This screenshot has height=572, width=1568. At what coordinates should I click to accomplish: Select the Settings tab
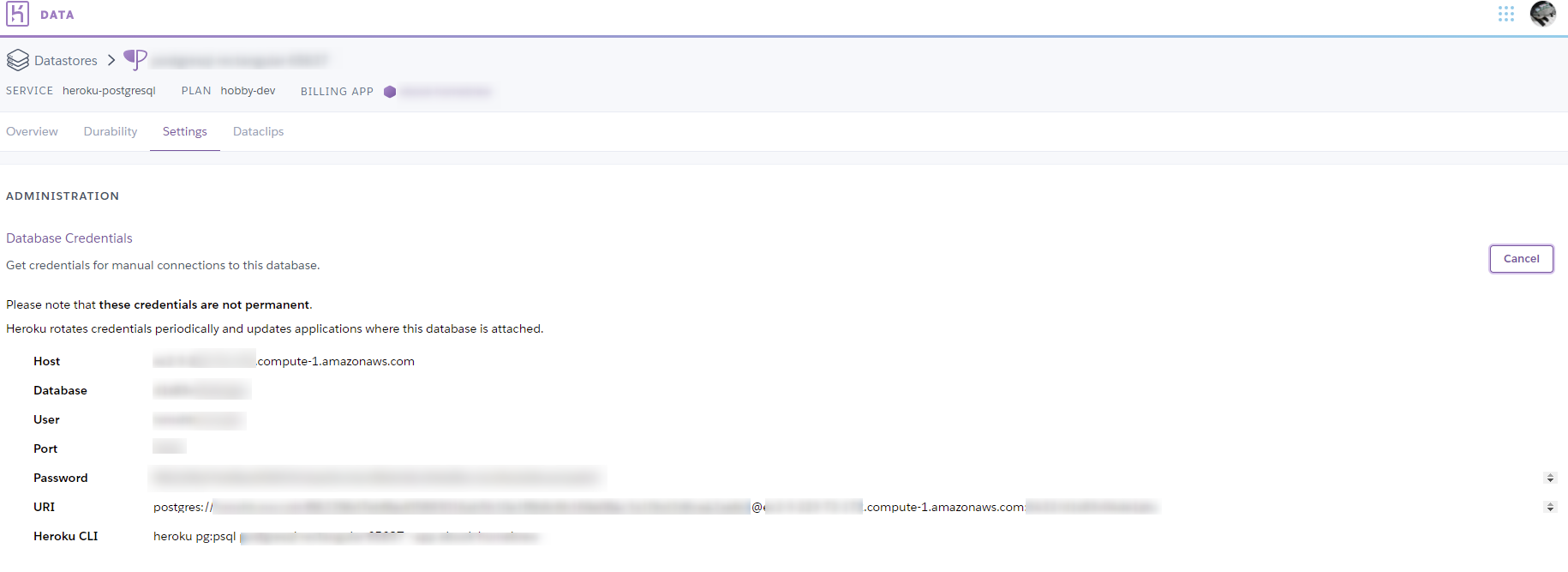pos(185,131)
